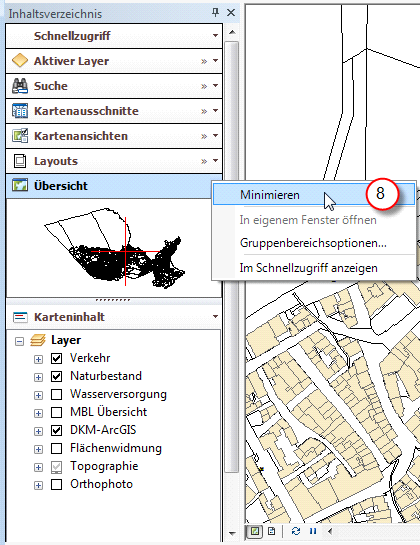This screenshot has height=545, width=420.
Task: Click the sidebar vertical scrollbar thumb
Action: point(232,257)
